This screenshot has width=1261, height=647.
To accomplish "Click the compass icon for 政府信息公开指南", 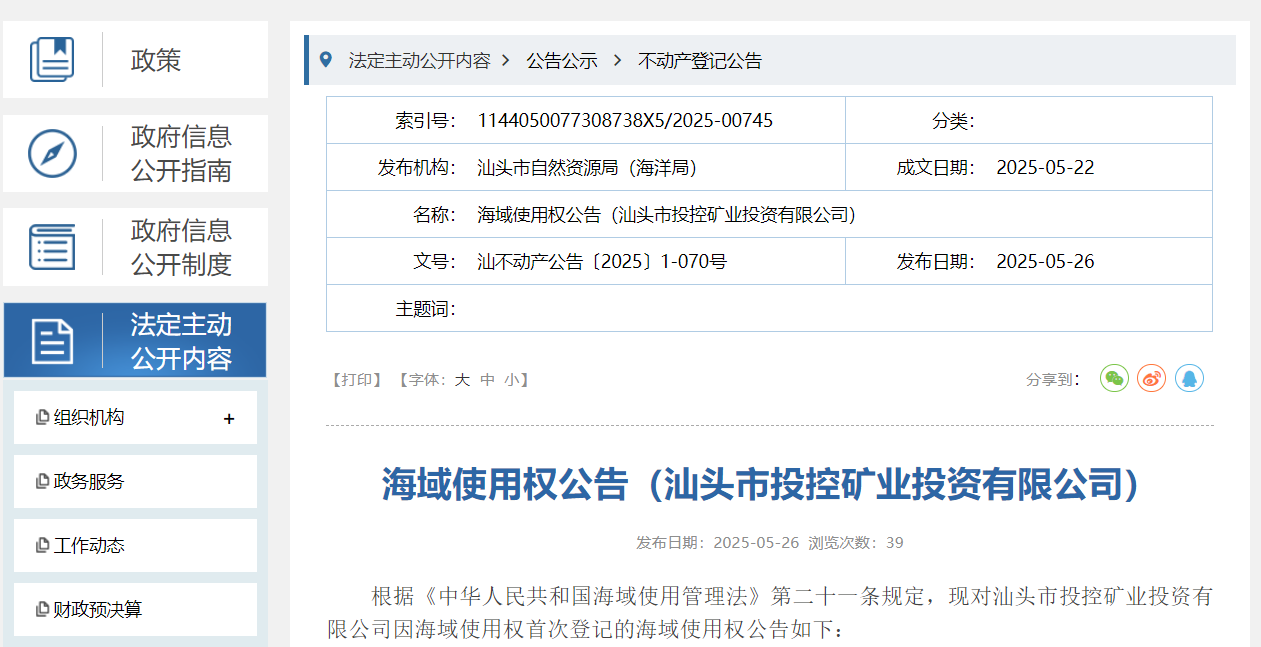I will pos(52,153).
